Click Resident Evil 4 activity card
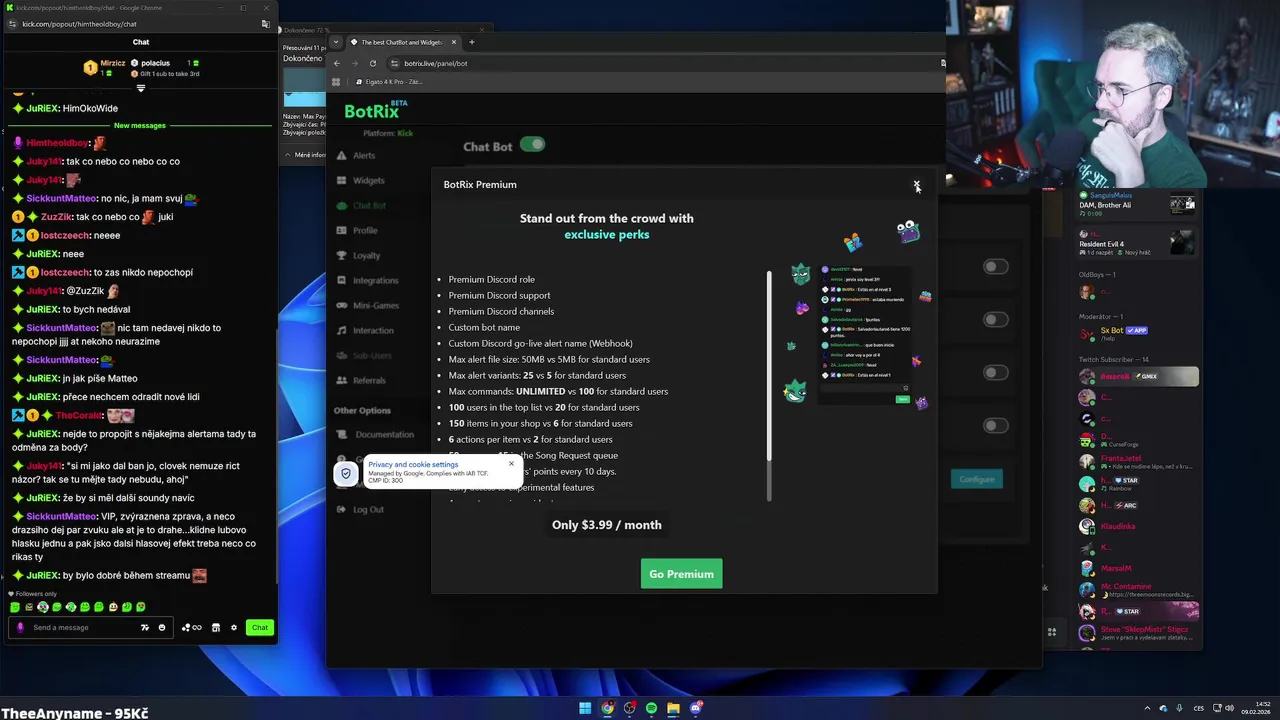The width and height of the screenshot is (1280, 720). [1138, 243]
